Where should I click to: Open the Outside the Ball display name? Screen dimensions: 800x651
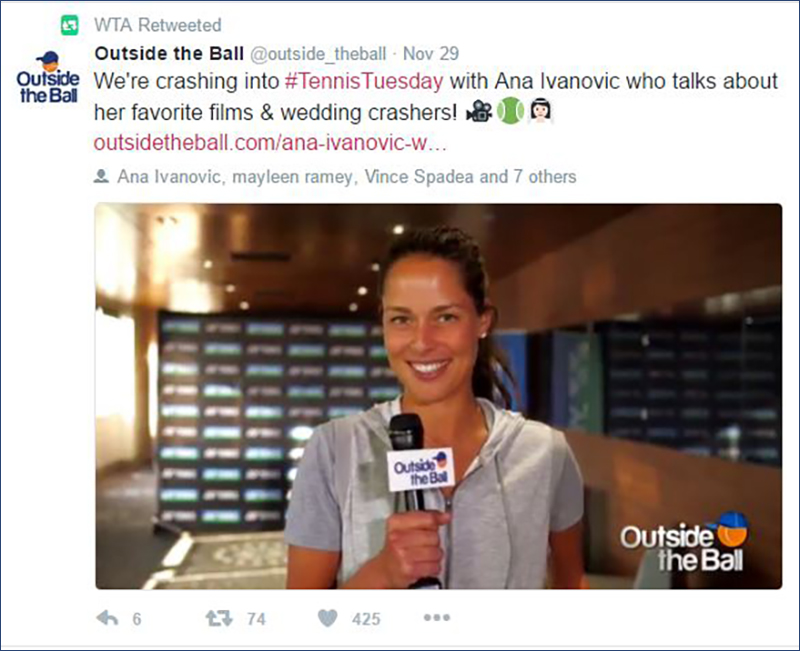169,53
